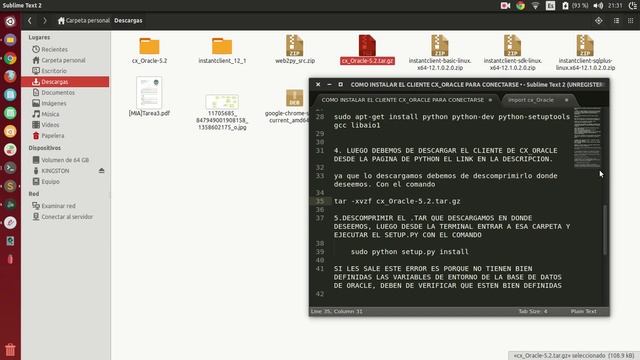
Task: Click the Sublime Text vertical scrollbar
Action: click(x=605, y=230)
